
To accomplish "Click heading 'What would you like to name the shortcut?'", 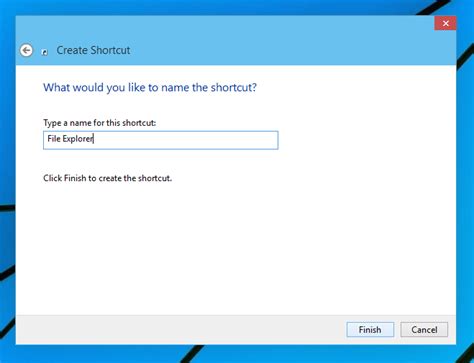I will tap(150, 88).
